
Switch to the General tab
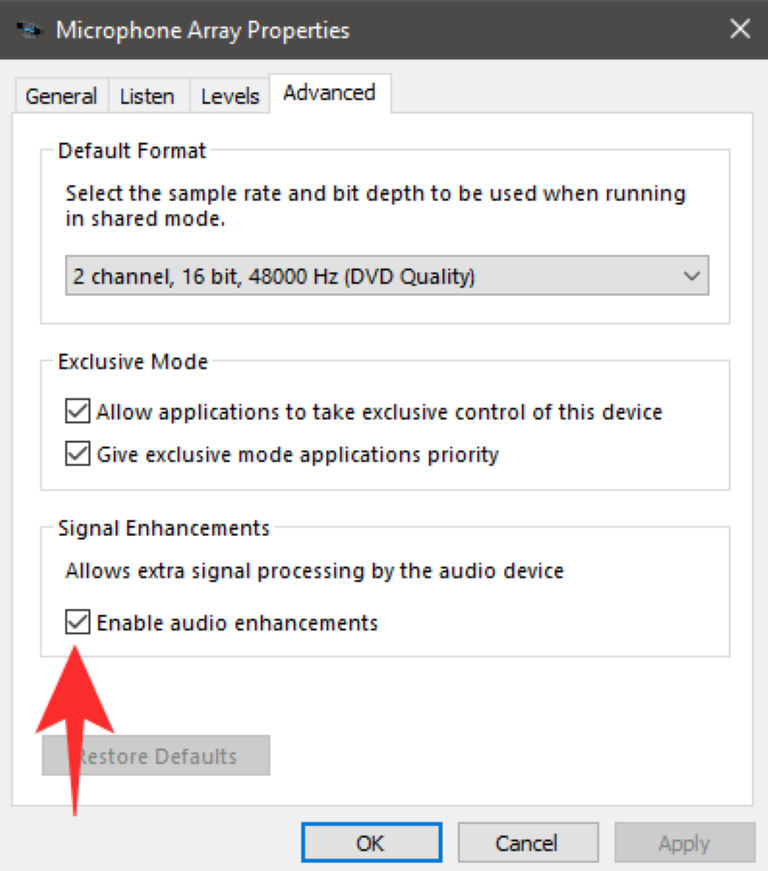coord(61,96)
